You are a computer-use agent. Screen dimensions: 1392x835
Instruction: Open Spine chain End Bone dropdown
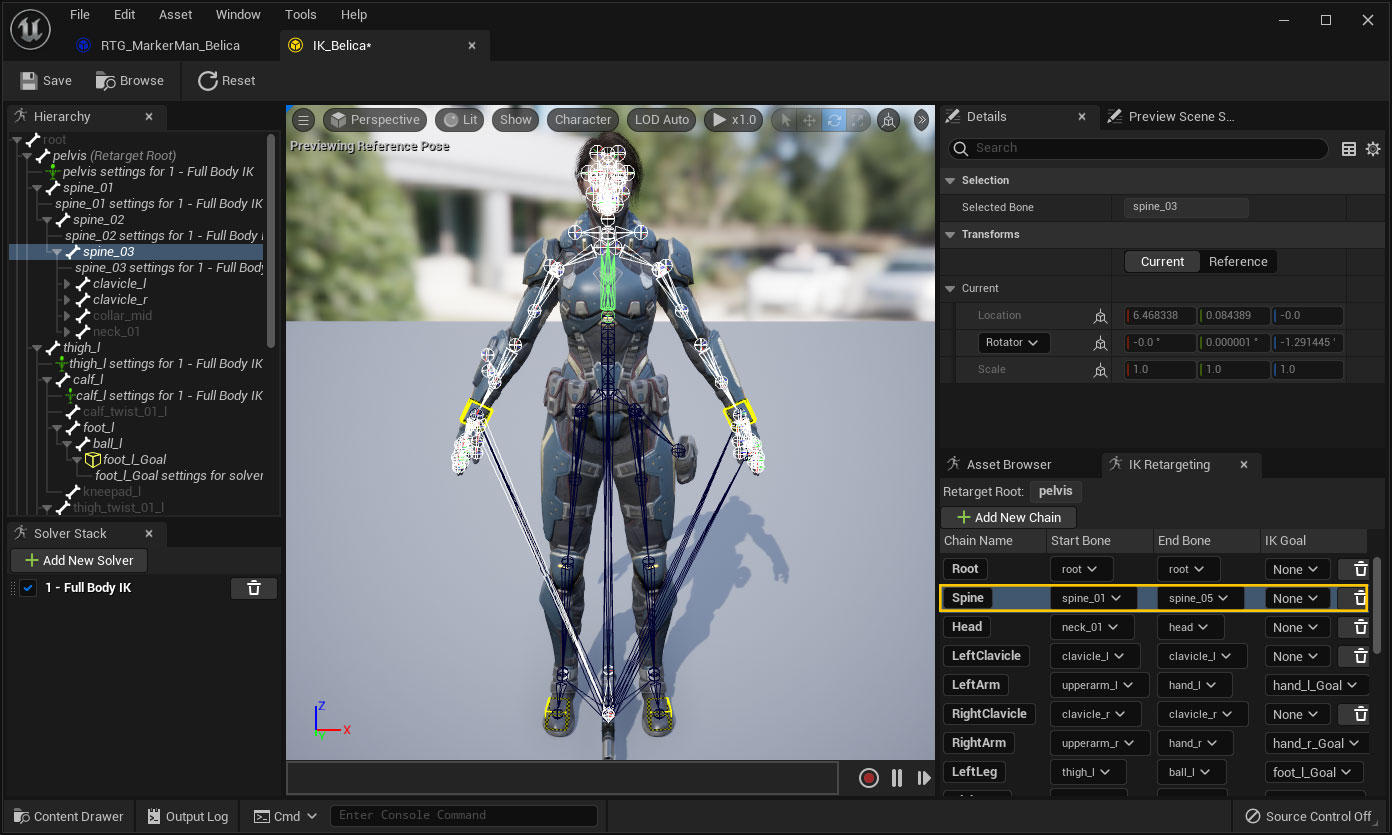[1200, 598]
